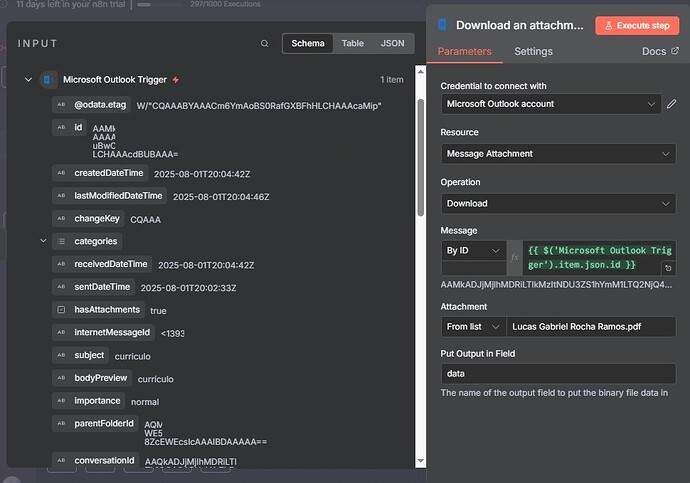Click the resolved message ID preview text AAMkADJjMjlh
The height and width of the screenshot is (483, 690).
click(556, 285)
